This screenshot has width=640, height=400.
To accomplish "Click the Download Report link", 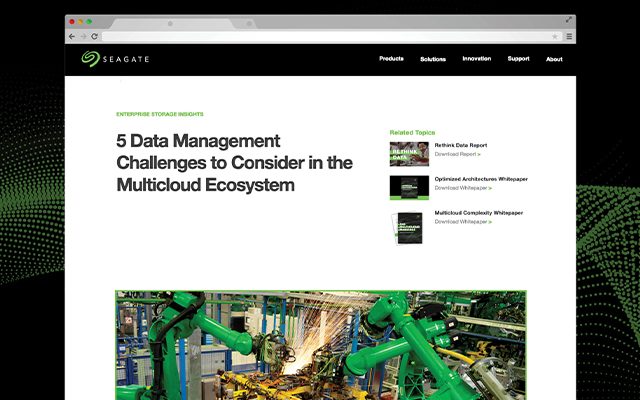I will (x=457, y=155).
